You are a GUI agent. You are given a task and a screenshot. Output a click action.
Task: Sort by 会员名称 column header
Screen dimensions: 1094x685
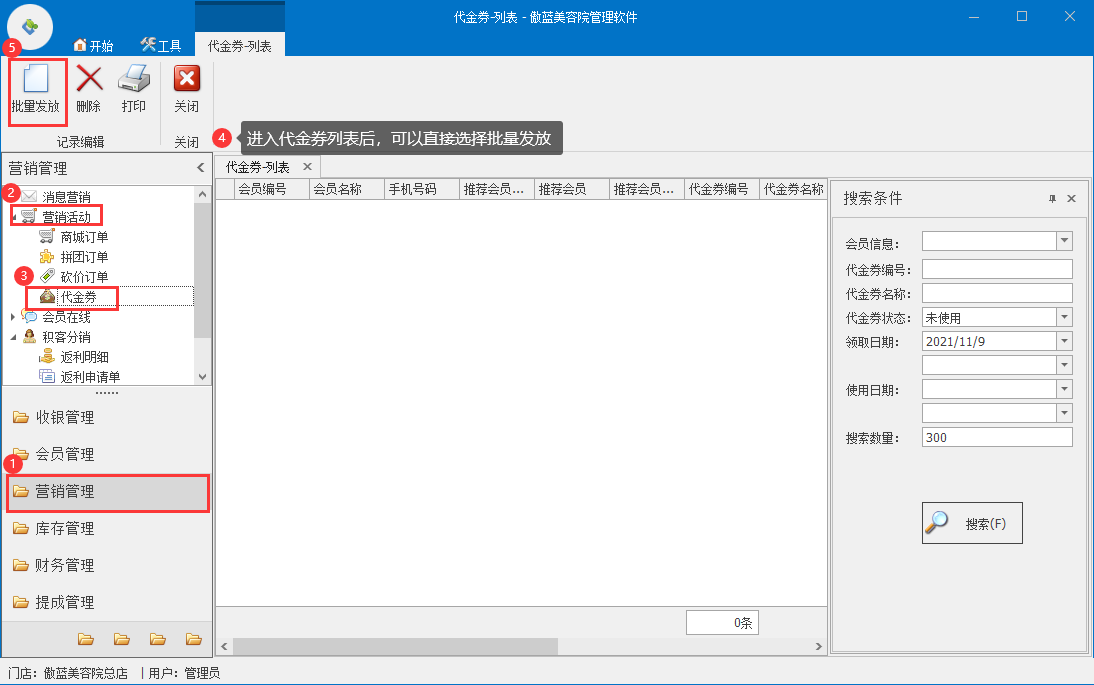[347, 189]
